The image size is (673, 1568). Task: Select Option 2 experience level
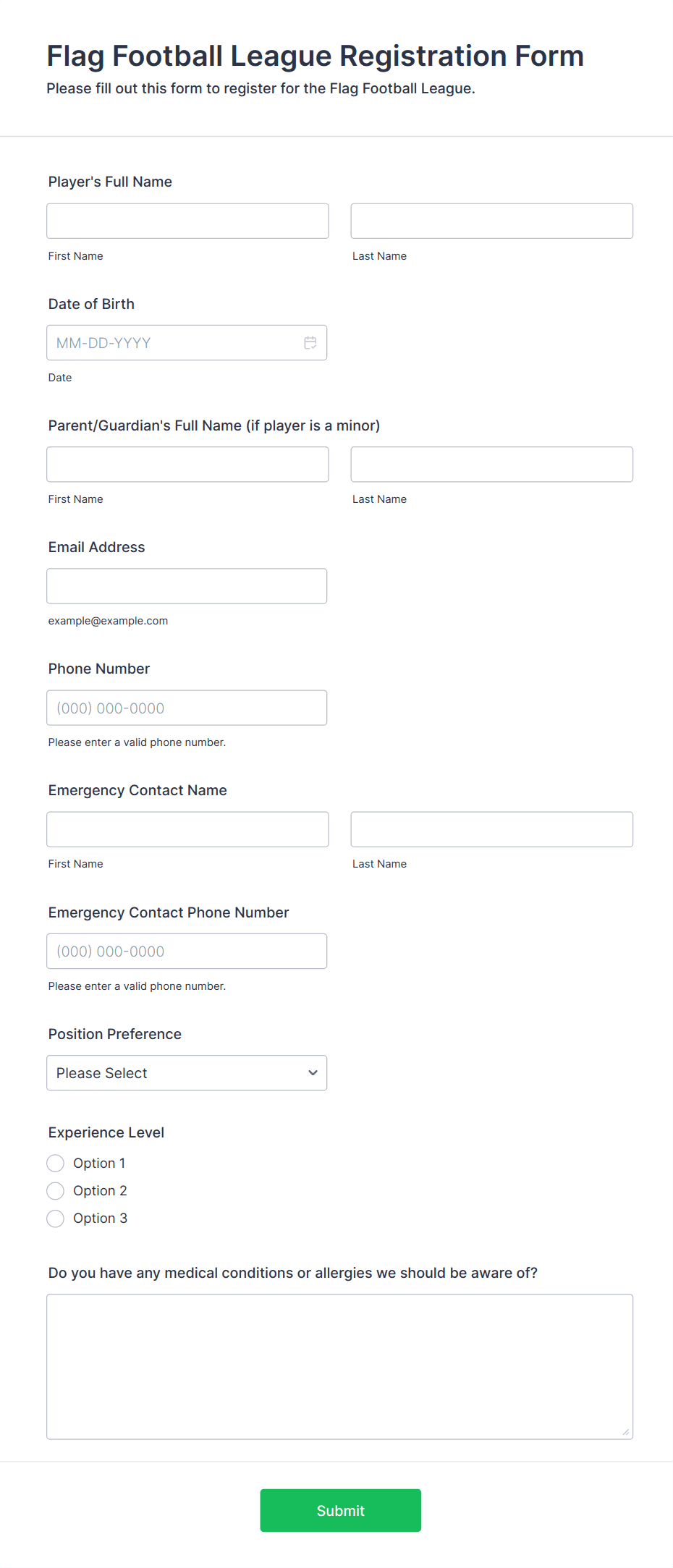(x=56, y=1191)
